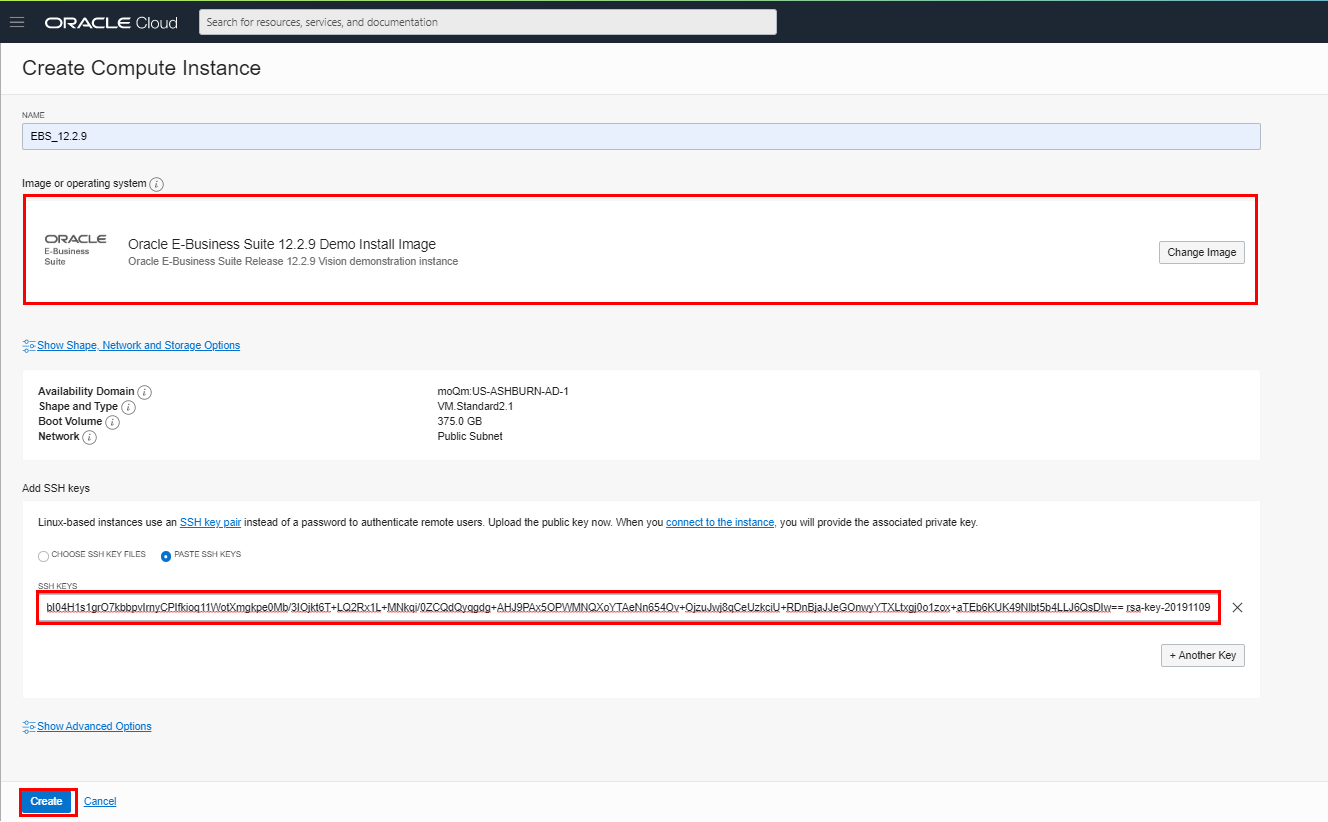
Task: Remove the SSH key with the X icon
Action: (x=1237, y=607)
